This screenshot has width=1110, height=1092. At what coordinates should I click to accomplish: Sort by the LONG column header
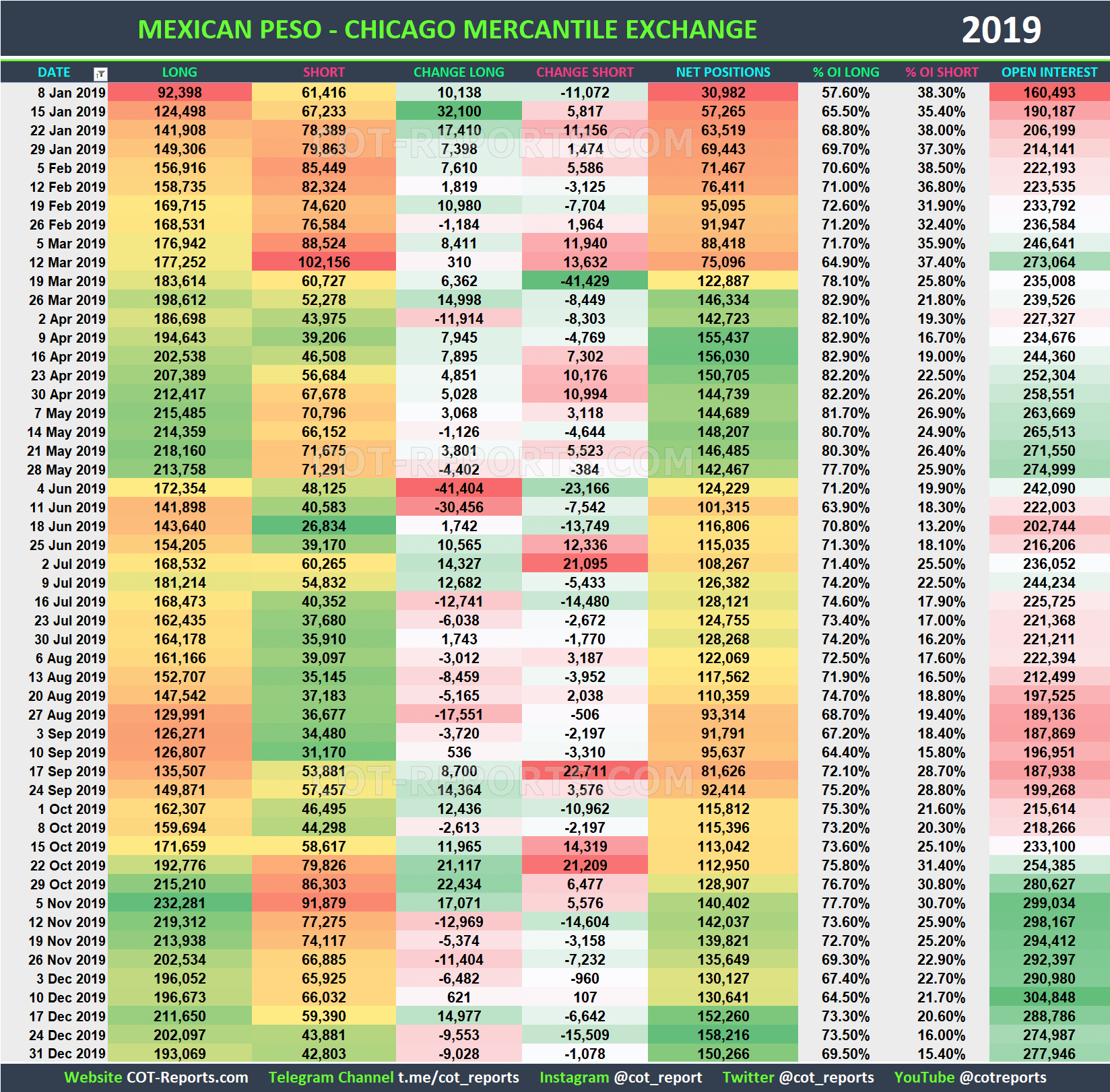[x=179, y=72]
